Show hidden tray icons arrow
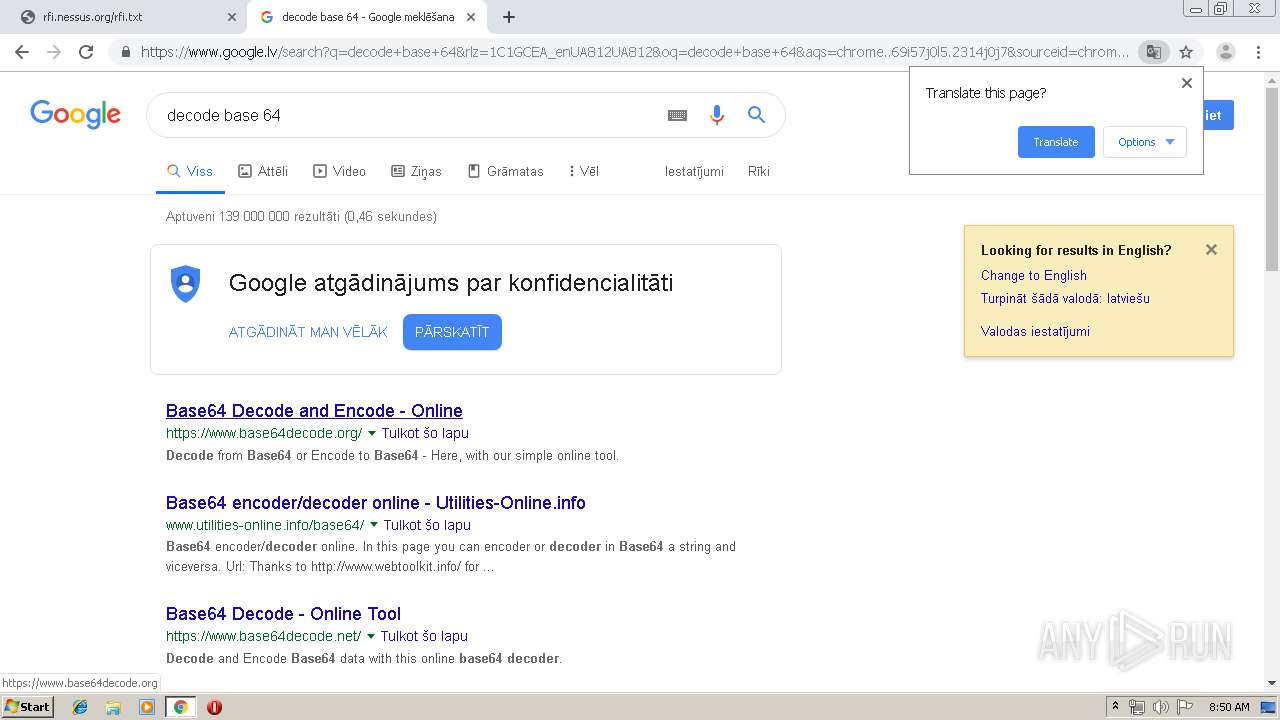1280x720 pixels. point(1115,707)
